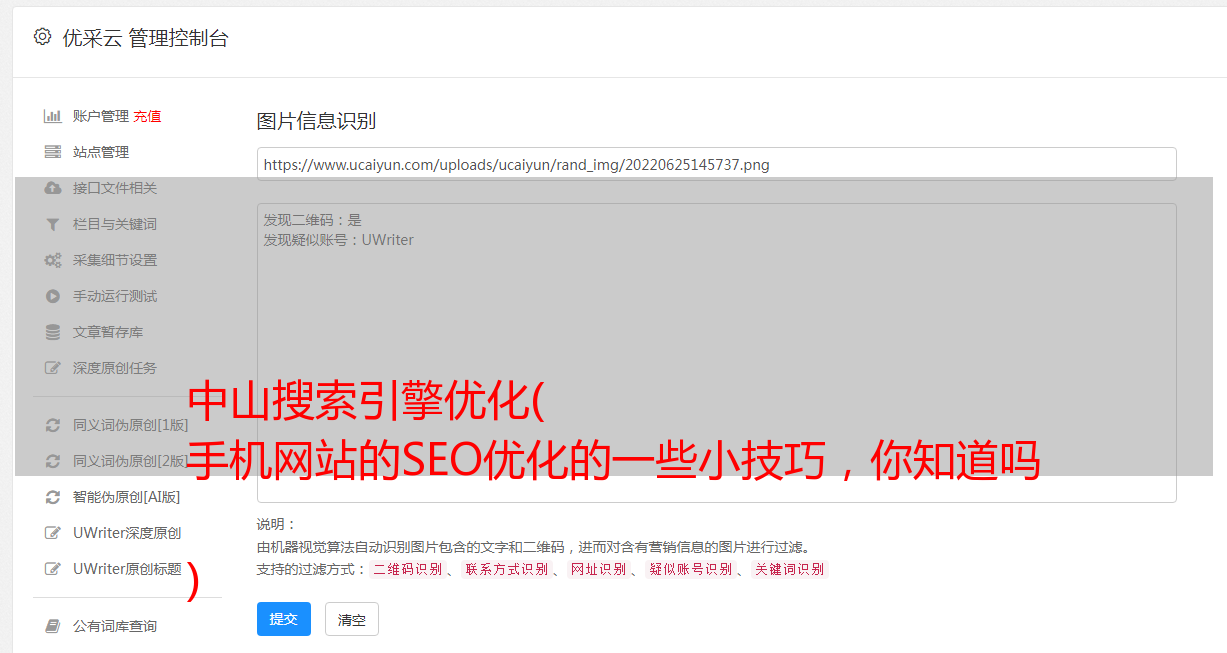Click the 图片信息识别 heading
Viewport: 1227px width, 653px height.
coord(316,121)
